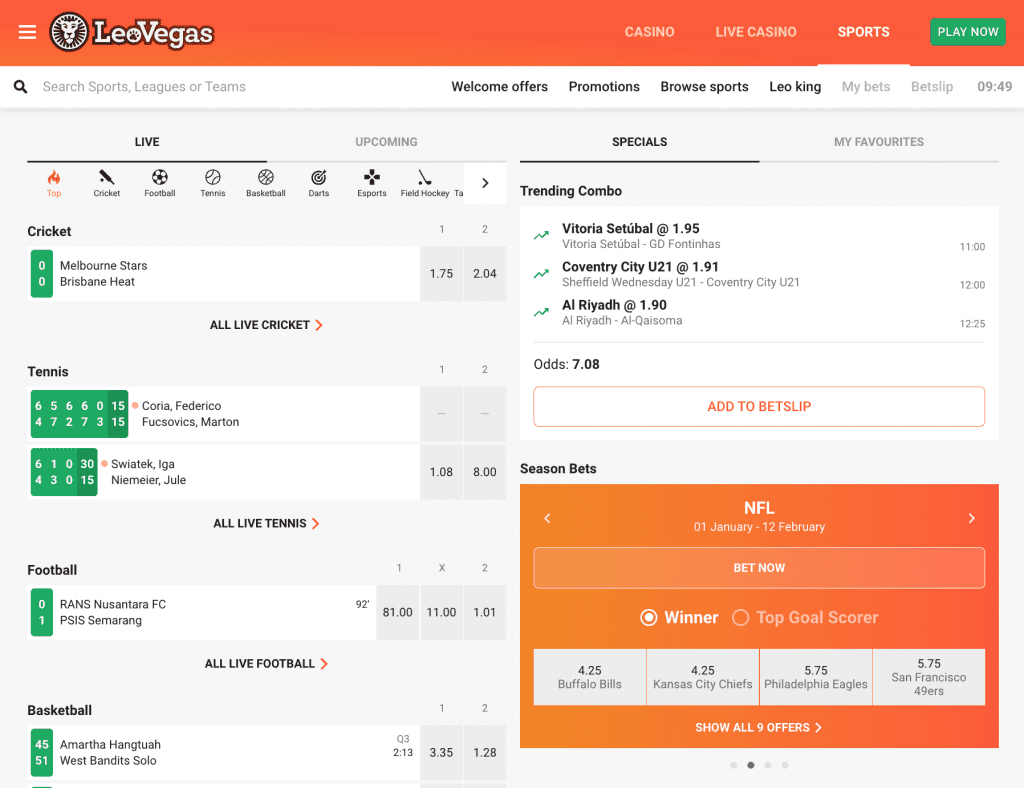Pick Buffalo Bills at 4.25
This screenshot has width=1024, height=788.
pyautogui.click(x=590, y=677)
